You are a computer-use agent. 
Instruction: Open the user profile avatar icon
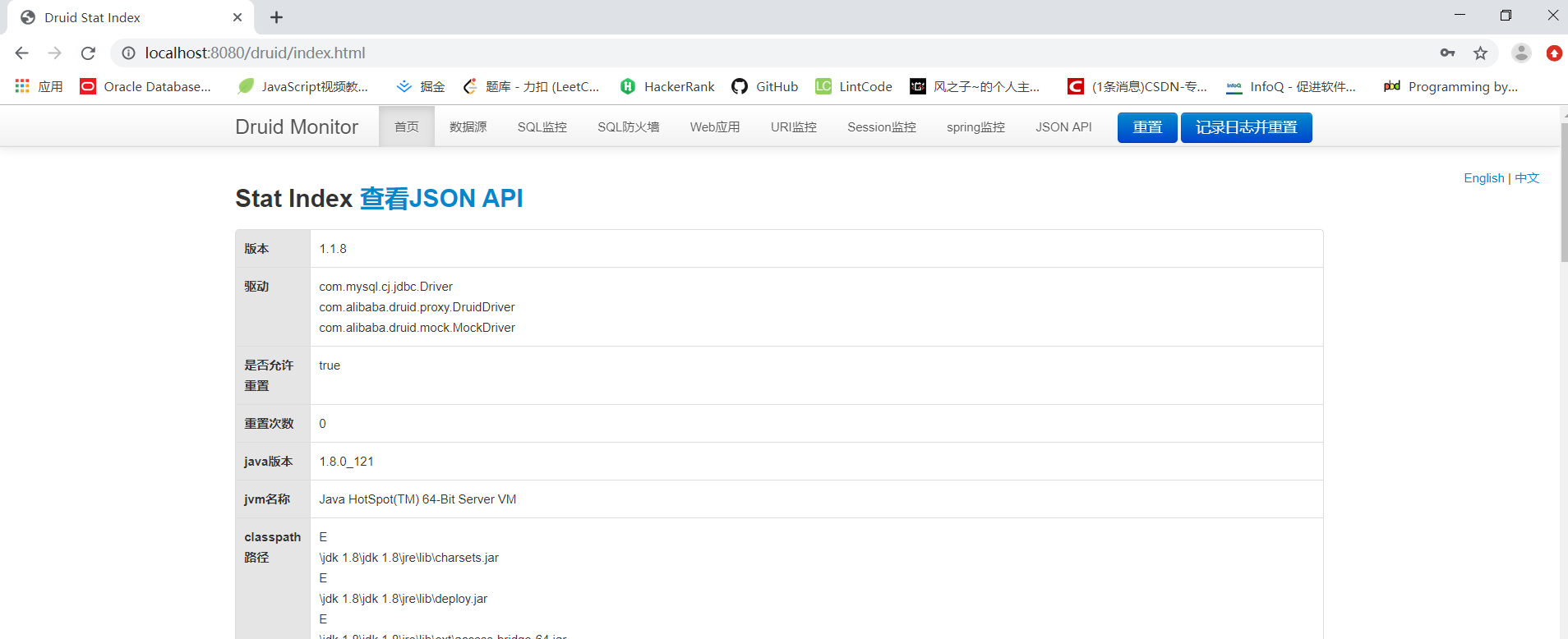1521,53
